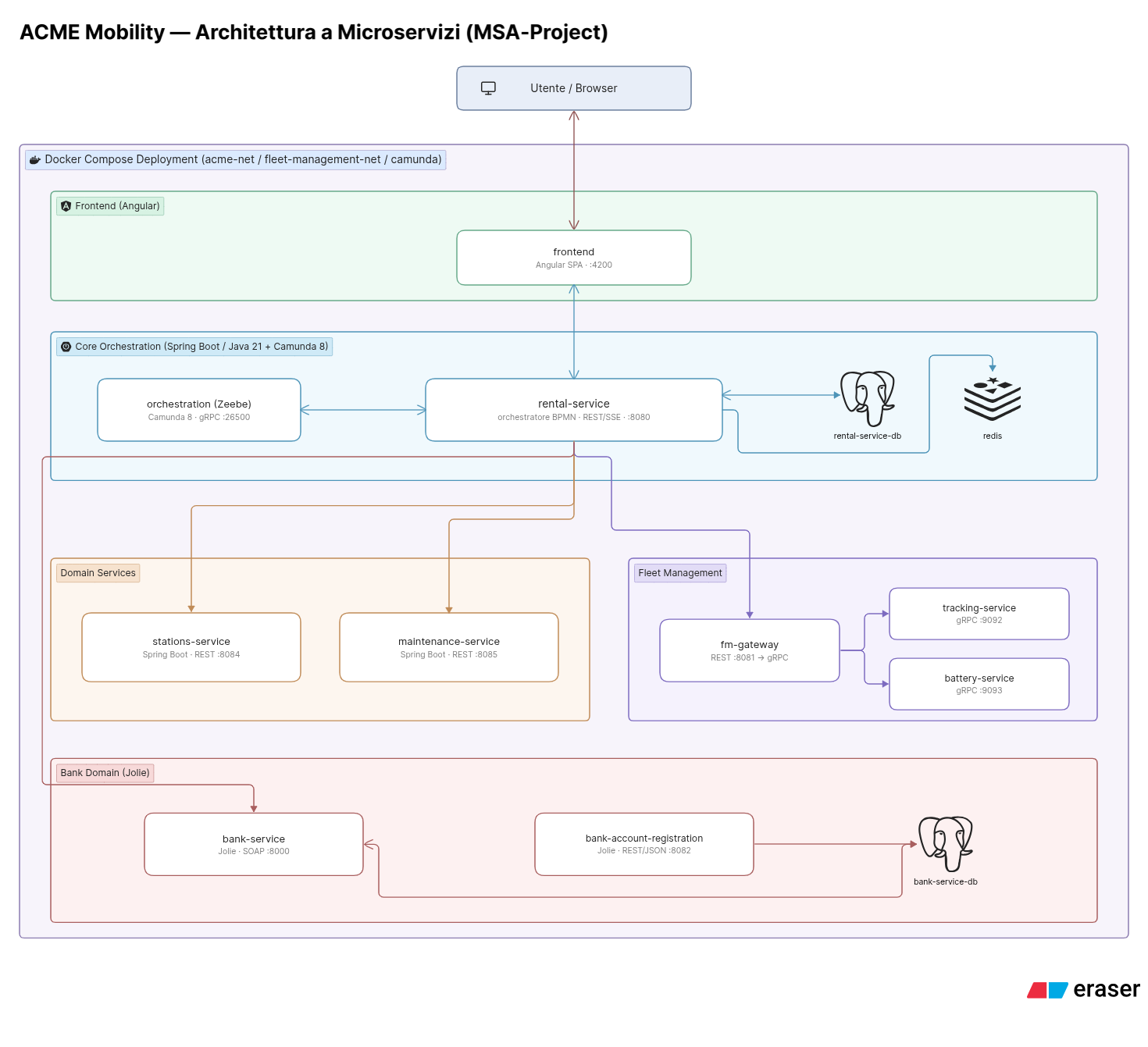Click the Bank Domain (Jolie) group label
The image size is (1148, 1047).
click(x=105, y=773)
